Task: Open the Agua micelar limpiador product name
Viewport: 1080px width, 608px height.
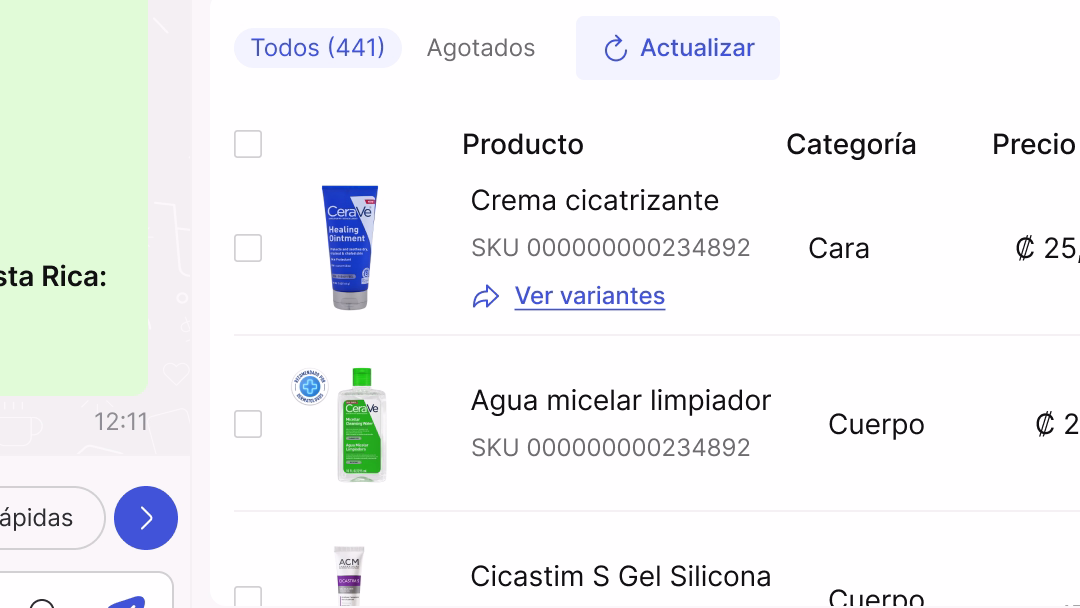Action: click(x=621, y=400)
